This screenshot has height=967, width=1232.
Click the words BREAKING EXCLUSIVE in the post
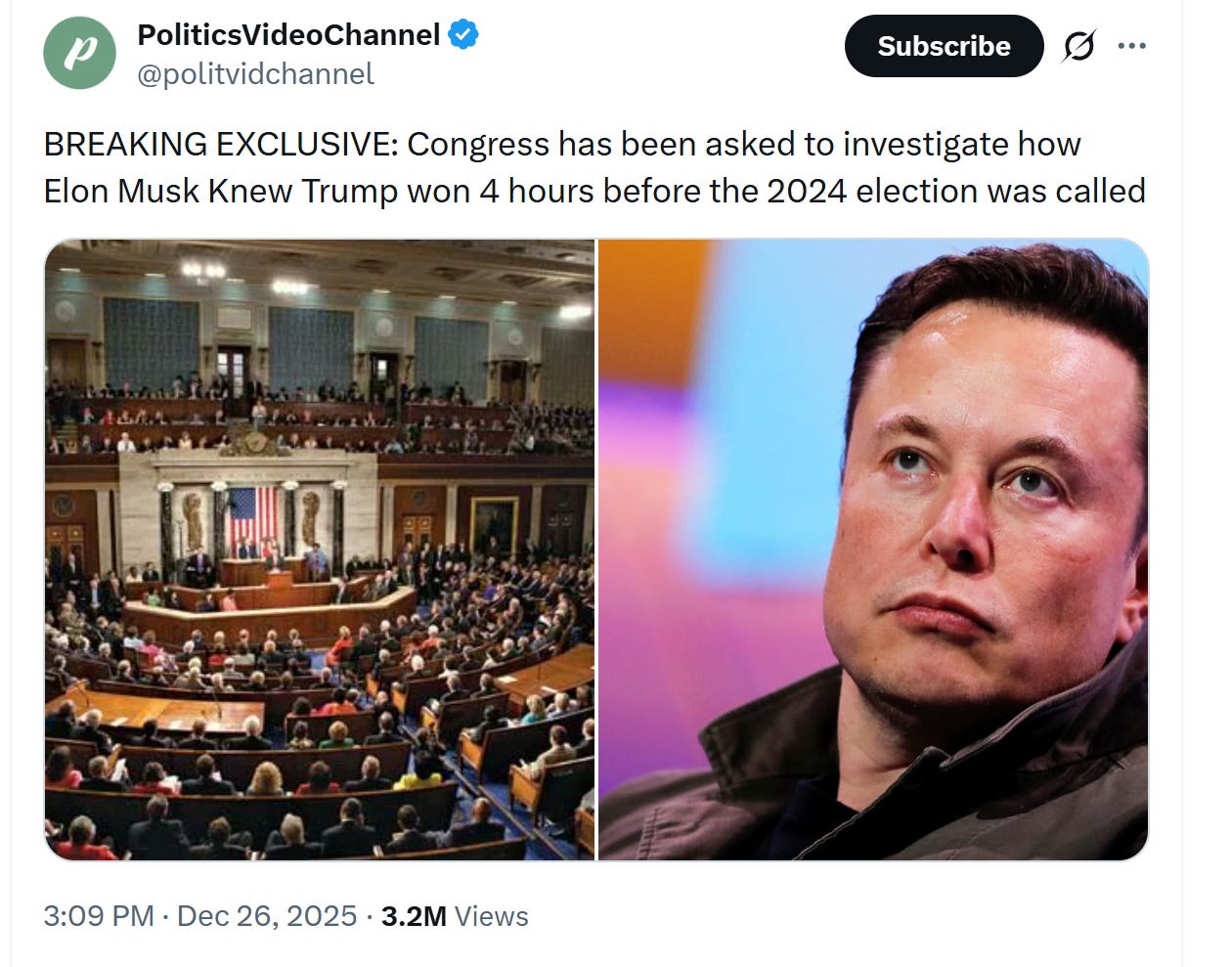tap(221, 145)
